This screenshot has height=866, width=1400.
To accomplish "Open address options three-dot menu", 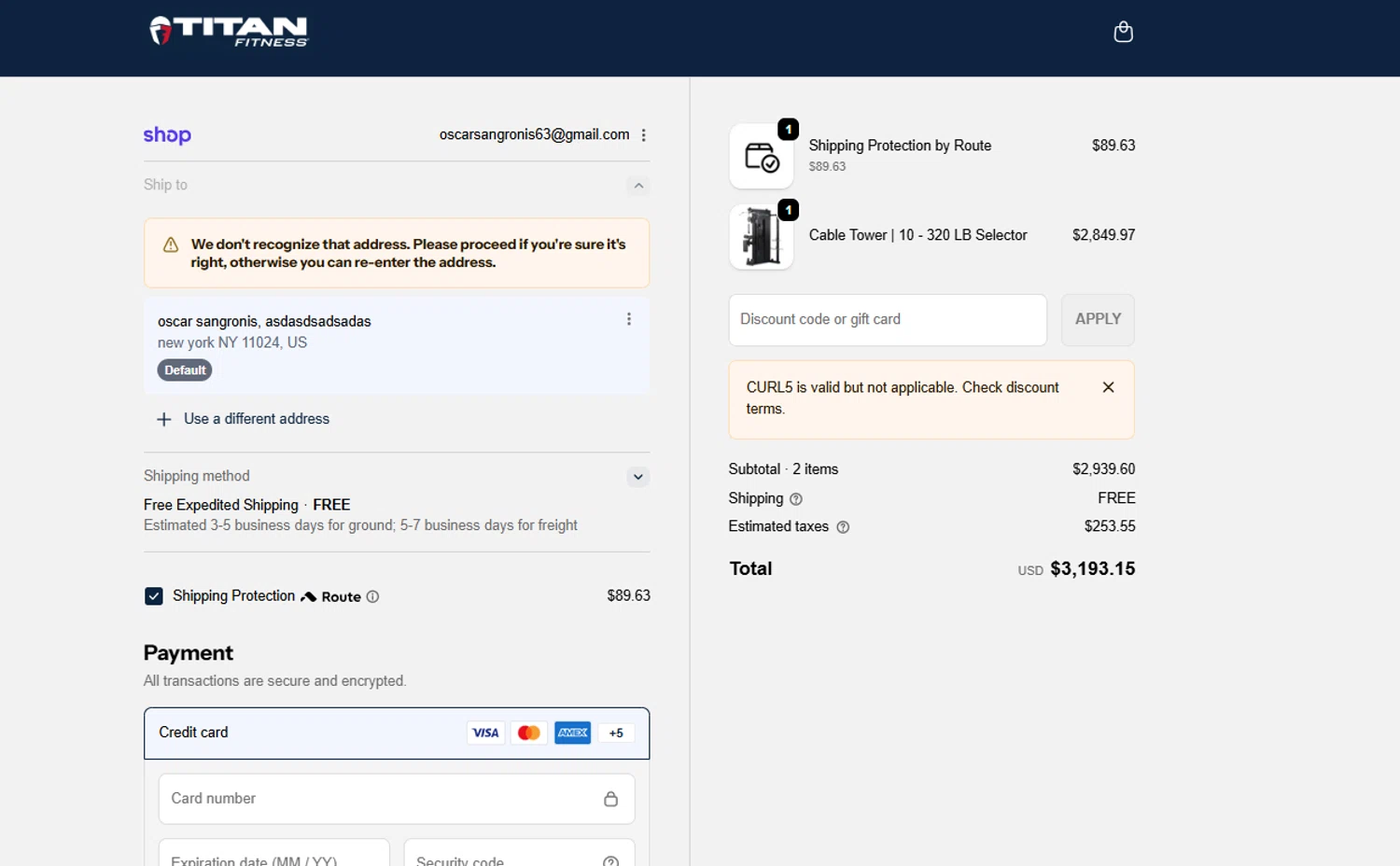I will (629, 319).
